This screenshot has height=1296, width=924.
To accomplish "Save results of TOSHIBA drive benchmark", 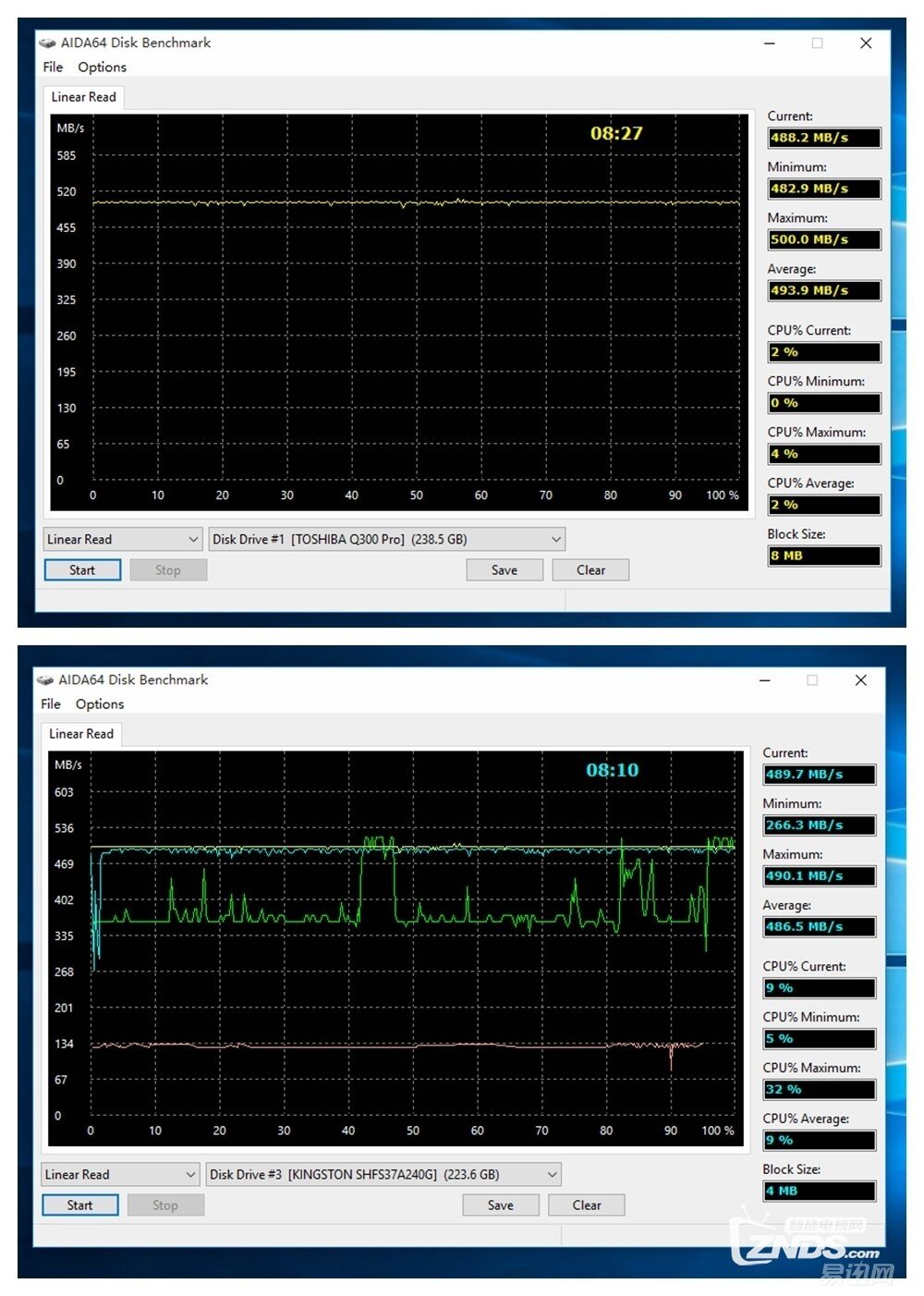I will [505, 570].
